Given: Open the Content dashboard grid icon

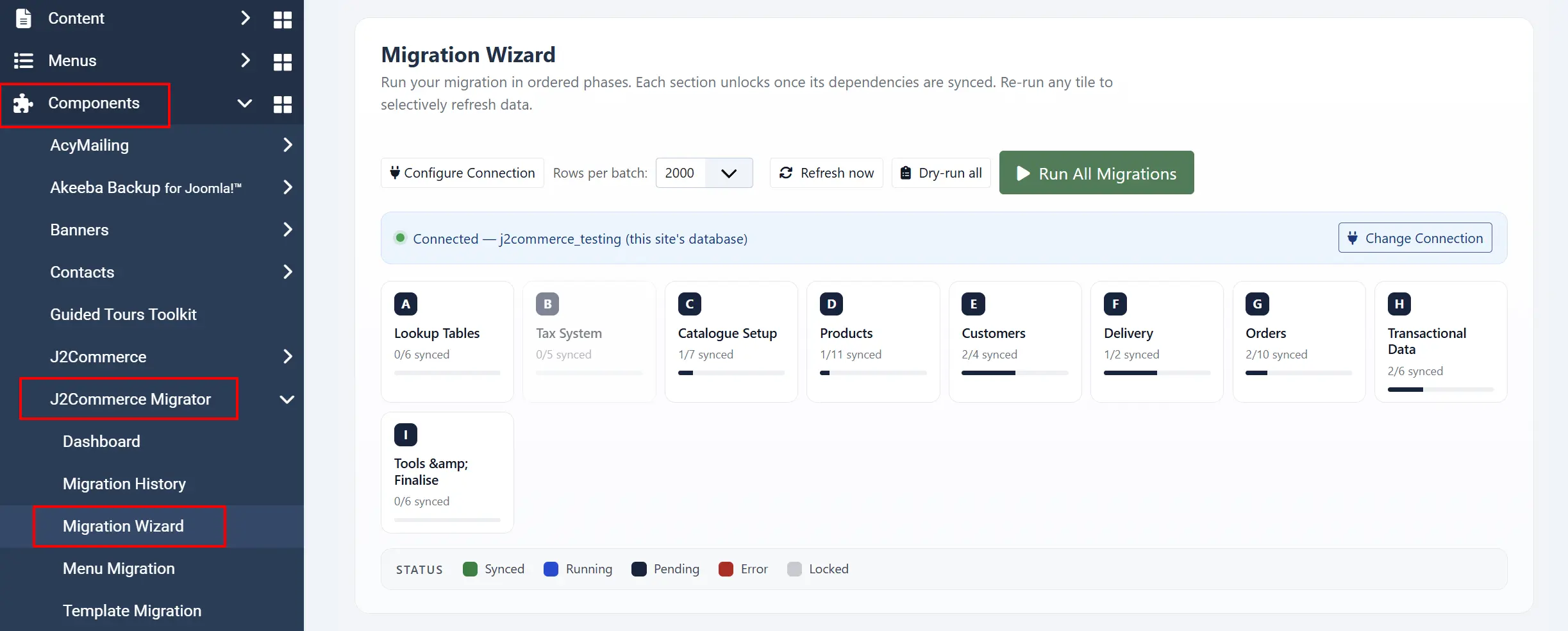Looking at the screenshot, I should (x=283, y=19).
